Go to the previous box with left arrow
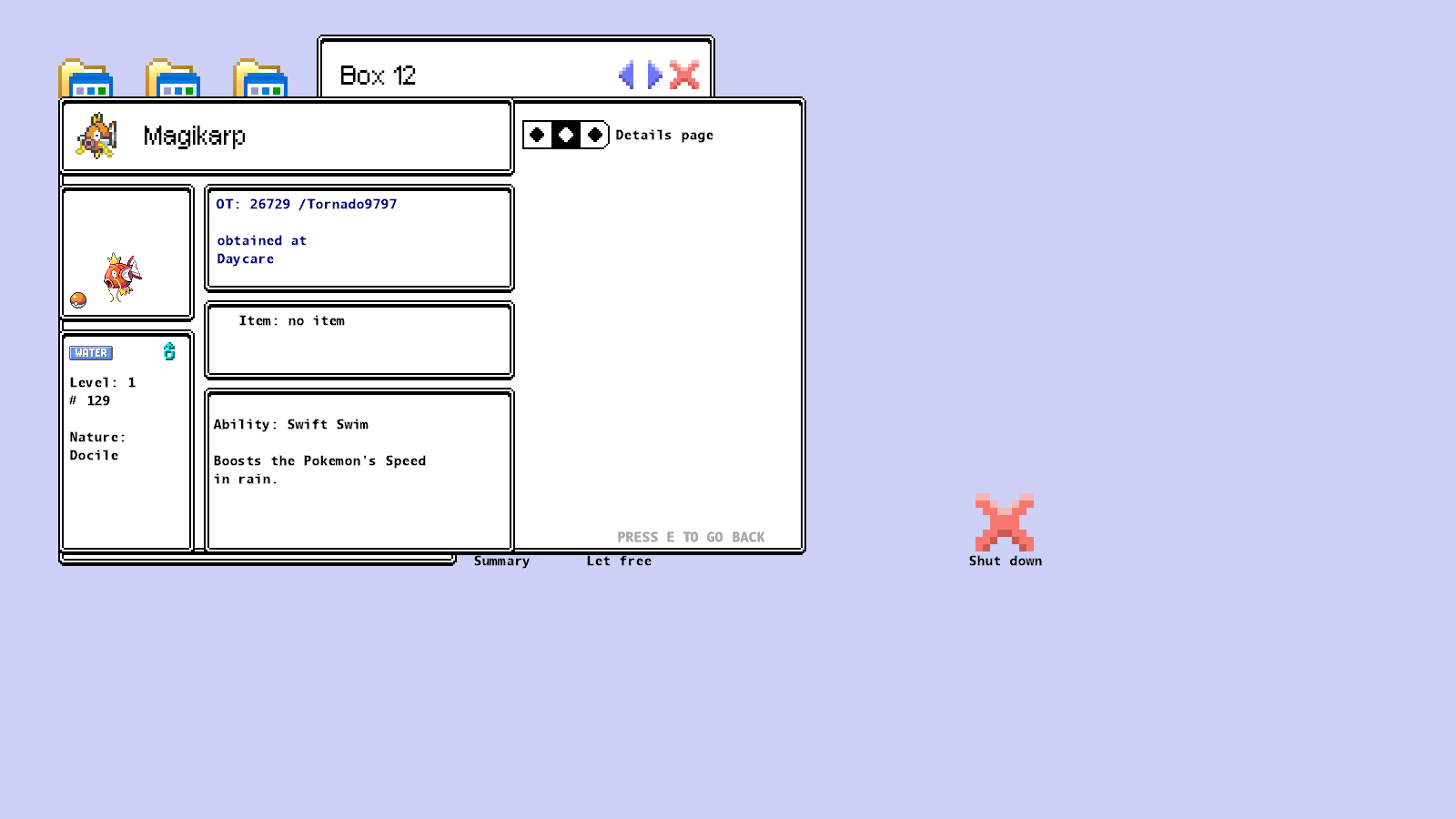1456x819 pixels. (626, 75)
